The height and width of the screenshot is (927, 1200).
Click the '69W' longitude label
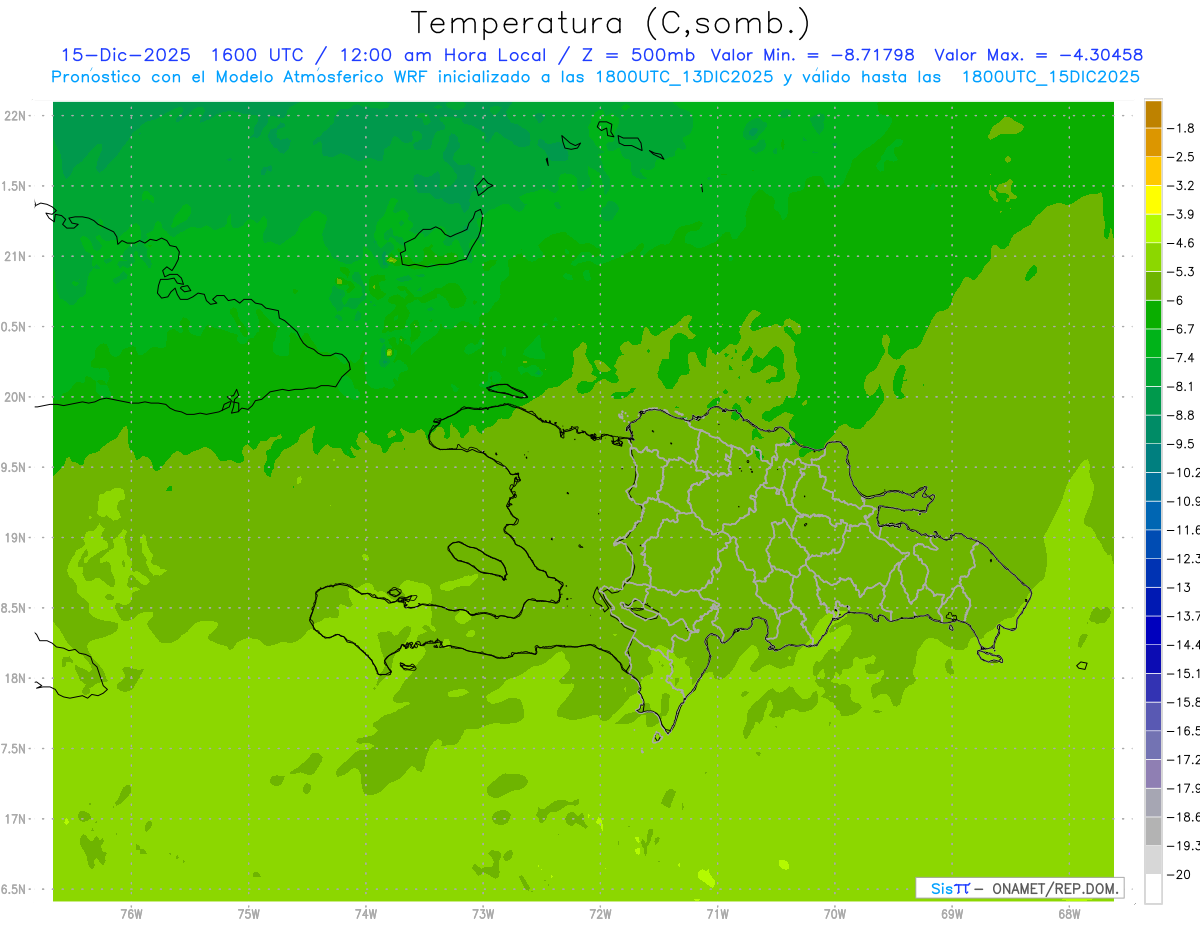coord(952,914)
